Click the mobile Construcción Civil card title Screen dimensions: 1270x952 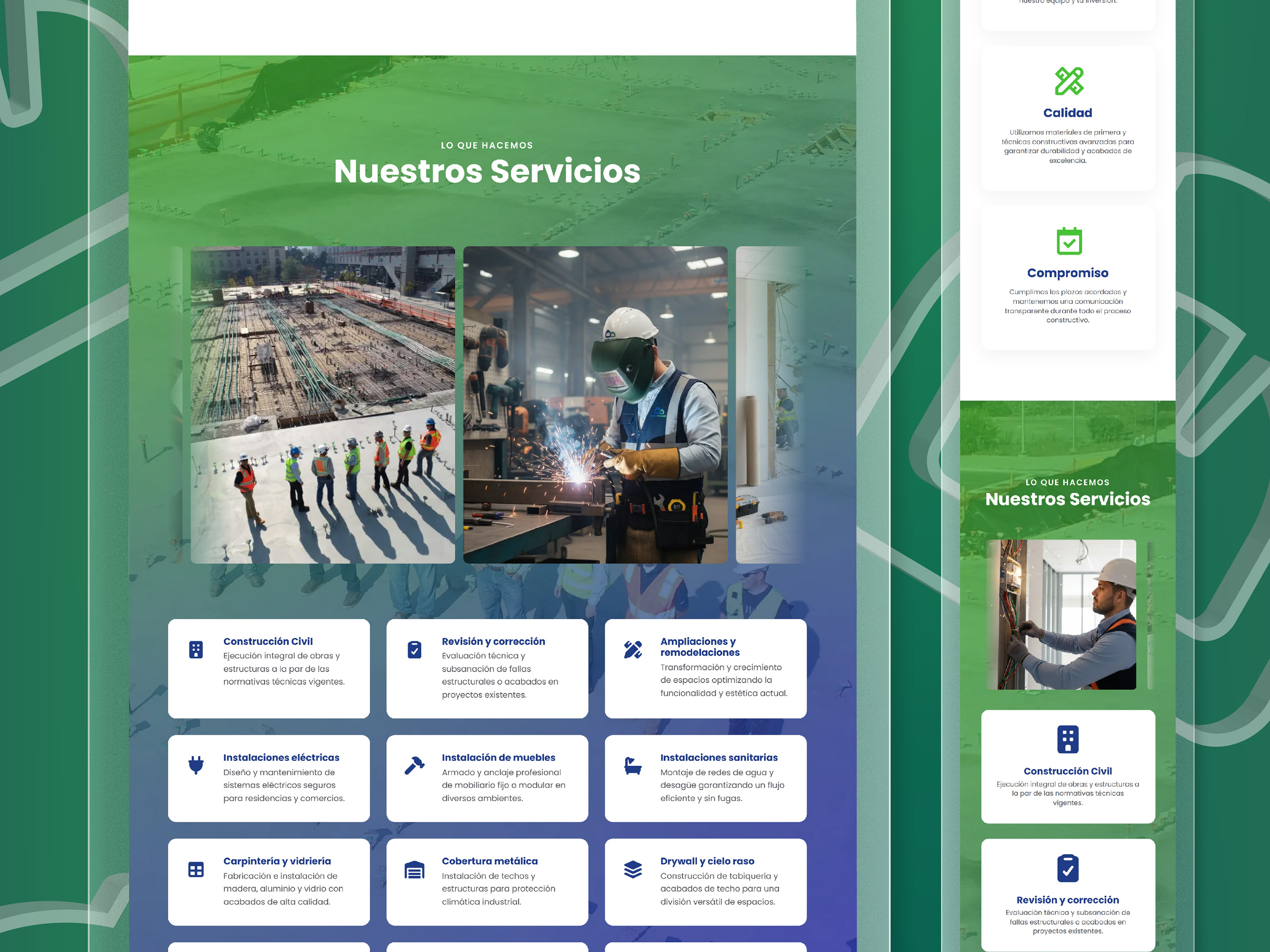pyautogui.click(x=1068, y=771)
